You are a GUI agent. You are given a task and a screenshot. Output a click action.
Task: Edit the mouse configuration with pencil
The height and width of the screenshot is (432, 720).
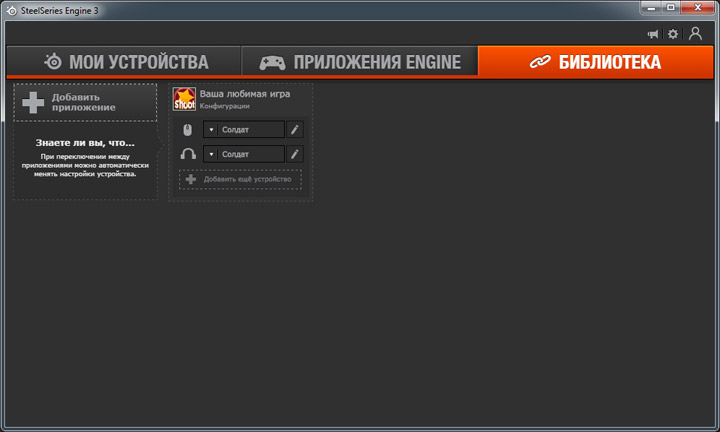click(x=295, y=130)
